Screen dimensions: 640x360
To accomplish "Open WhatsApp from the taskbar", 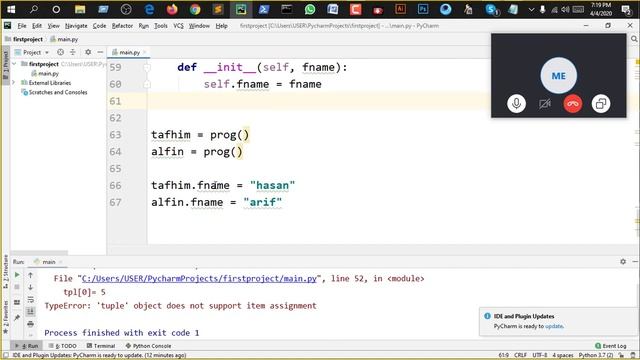I will pyautogui.click(x=310, y=9).
